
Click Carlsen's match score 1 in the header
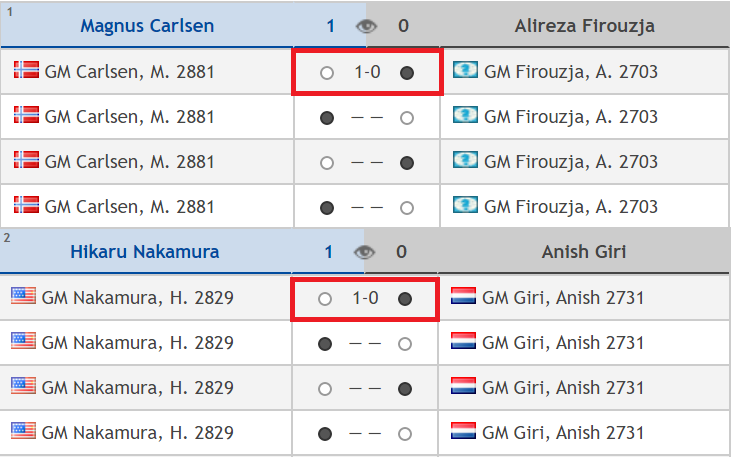[x=330, y=25]
